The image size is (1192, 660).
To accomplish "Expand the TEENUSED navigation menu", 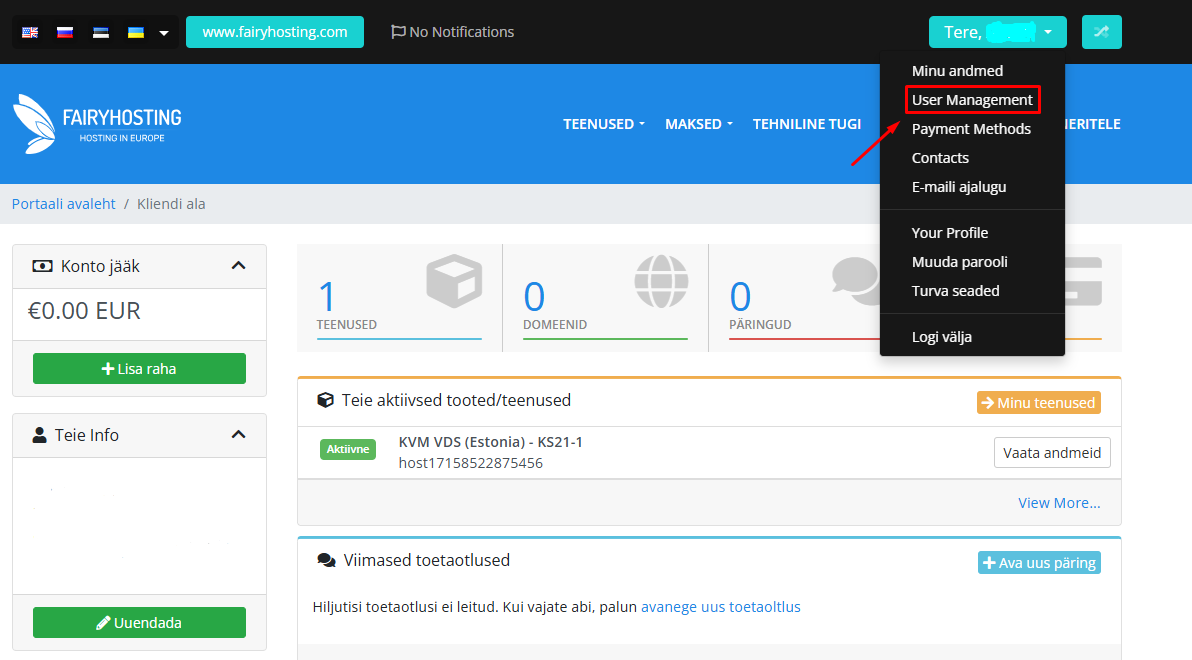I will (604, 124).
